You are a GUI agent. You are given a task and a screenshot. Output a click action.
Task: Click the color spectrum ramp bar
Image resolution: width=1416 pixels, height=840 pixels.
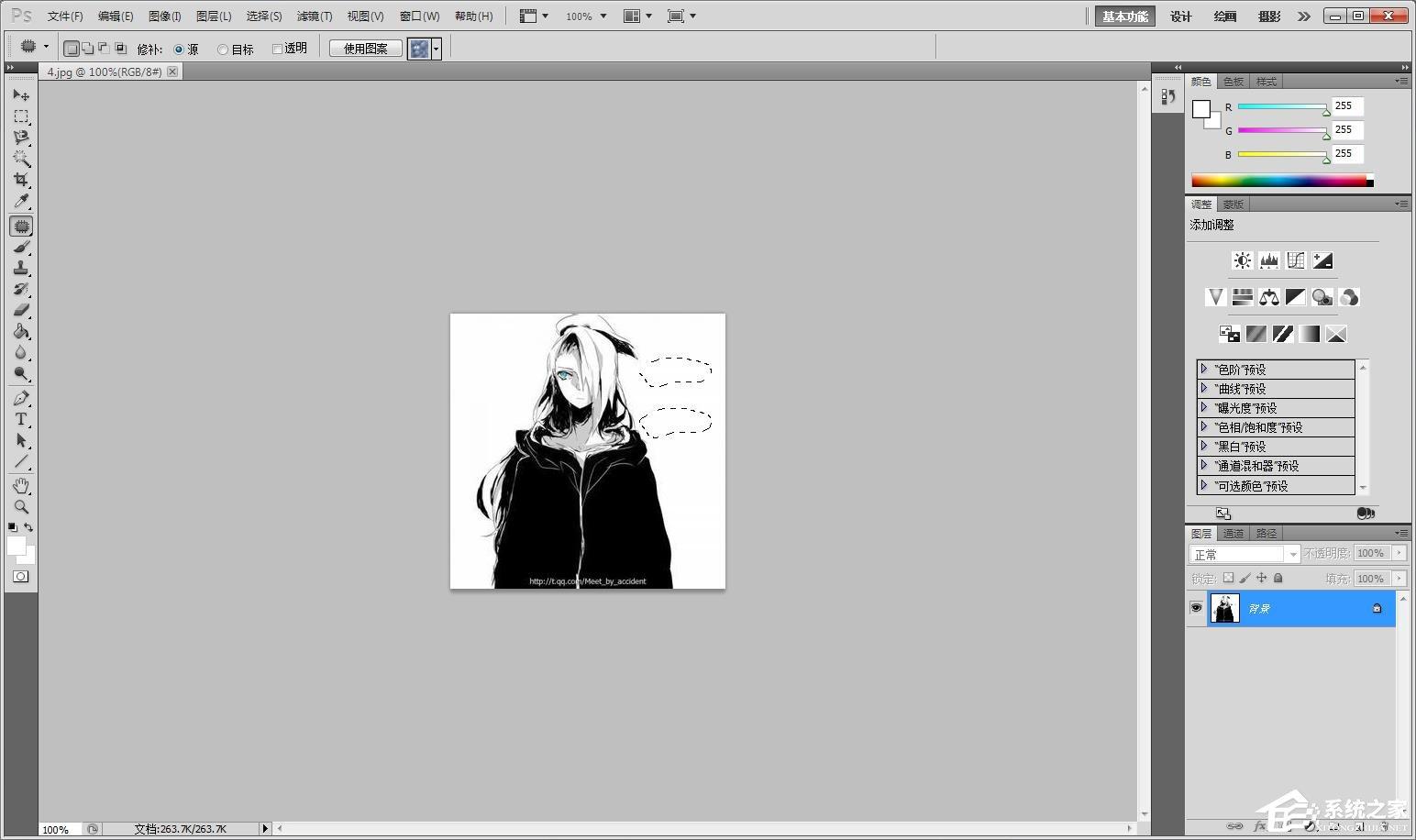click(x=1278, y=181)
